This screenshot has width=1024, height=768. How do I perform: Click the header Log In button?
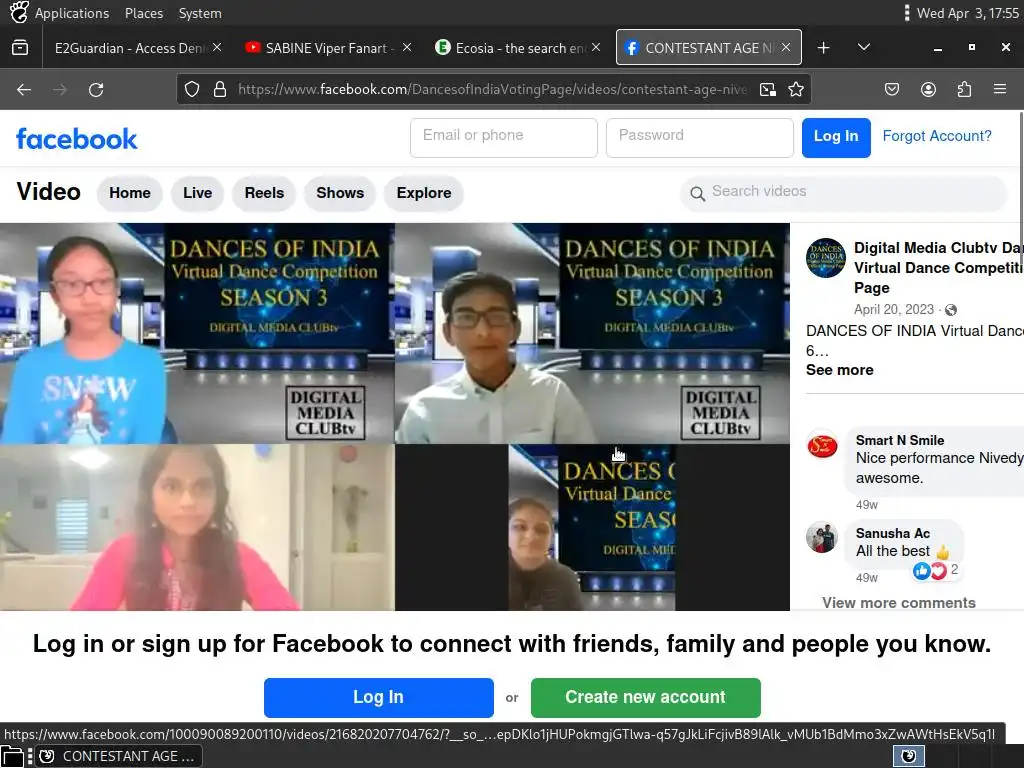point(836,138)
